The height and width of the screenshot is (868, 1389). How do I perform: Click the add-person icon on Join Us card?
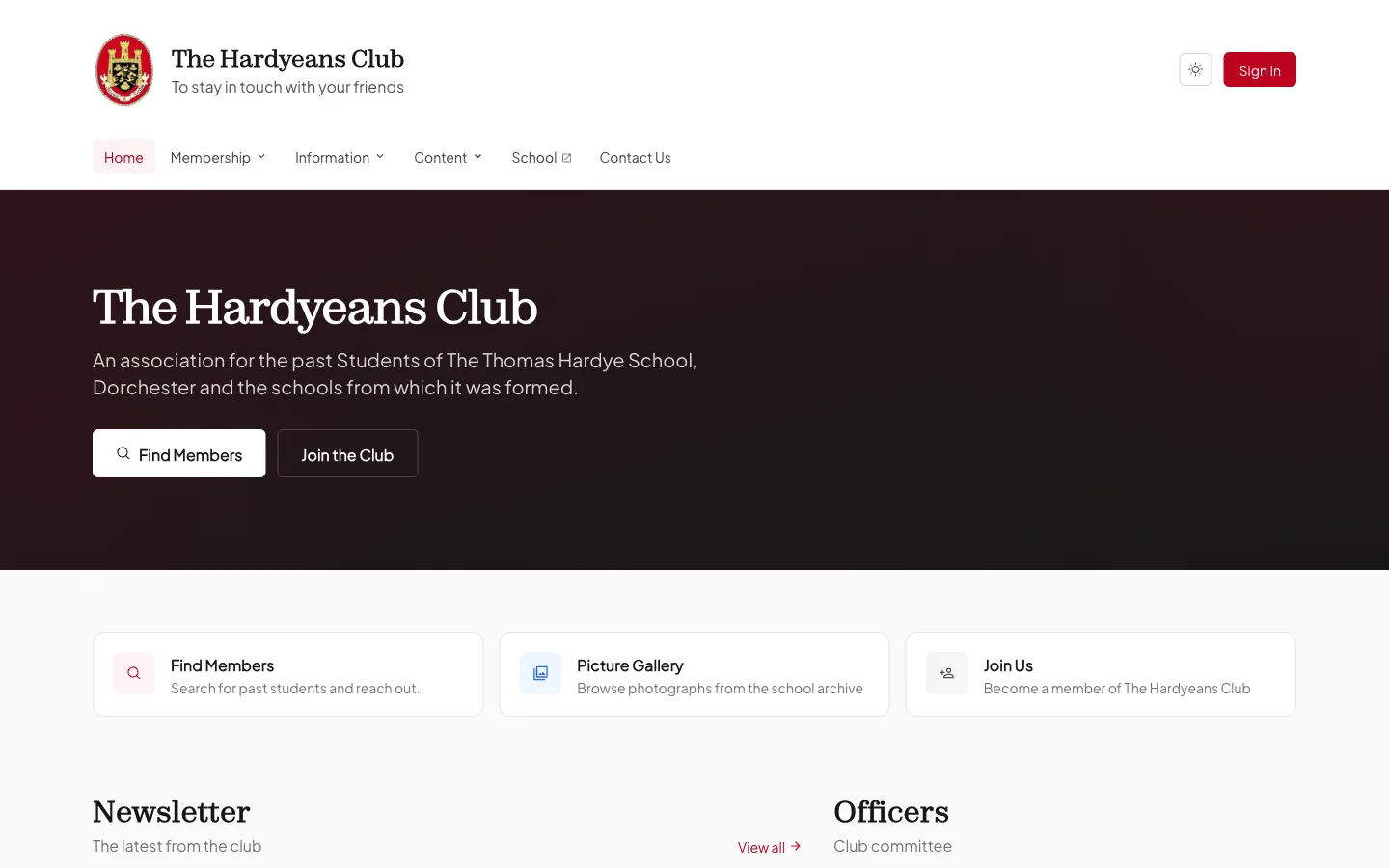tap(947, 673)
